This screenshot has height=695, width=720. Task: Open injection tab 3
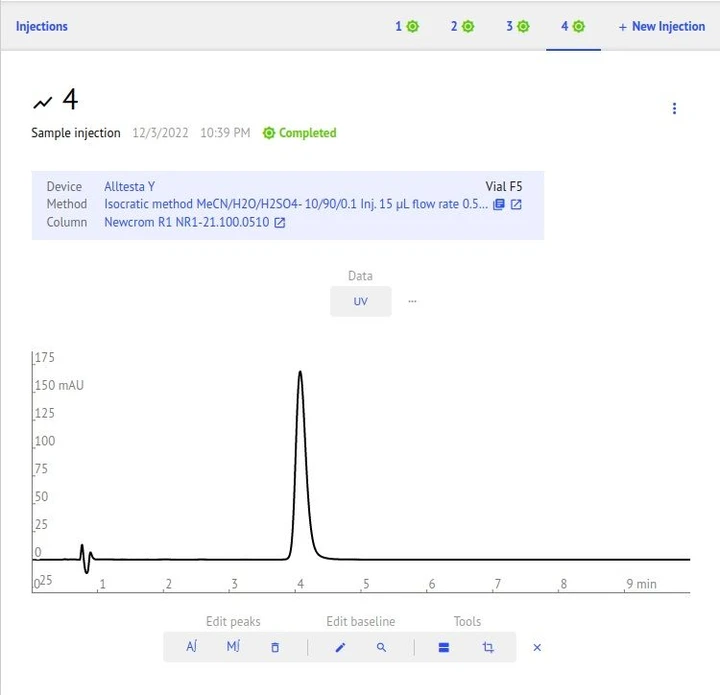tap(518, 26)
